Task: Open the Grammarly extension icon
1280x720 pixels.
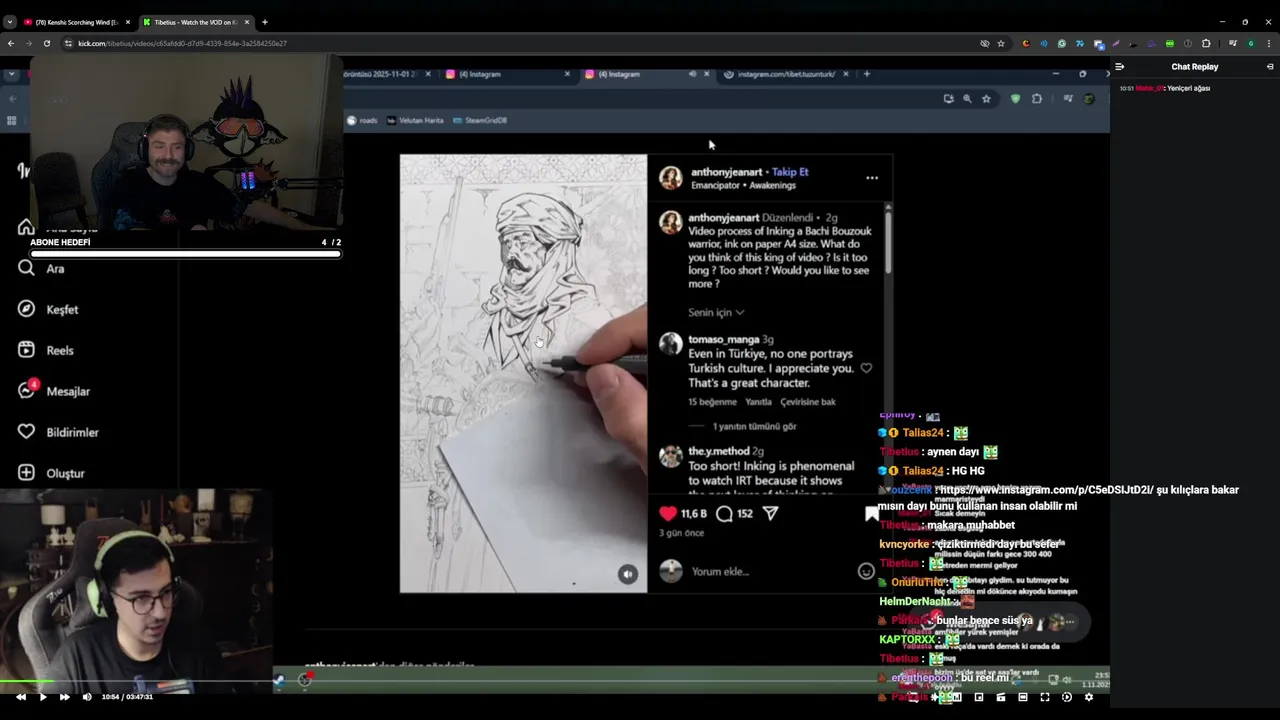Action: 1062,44
